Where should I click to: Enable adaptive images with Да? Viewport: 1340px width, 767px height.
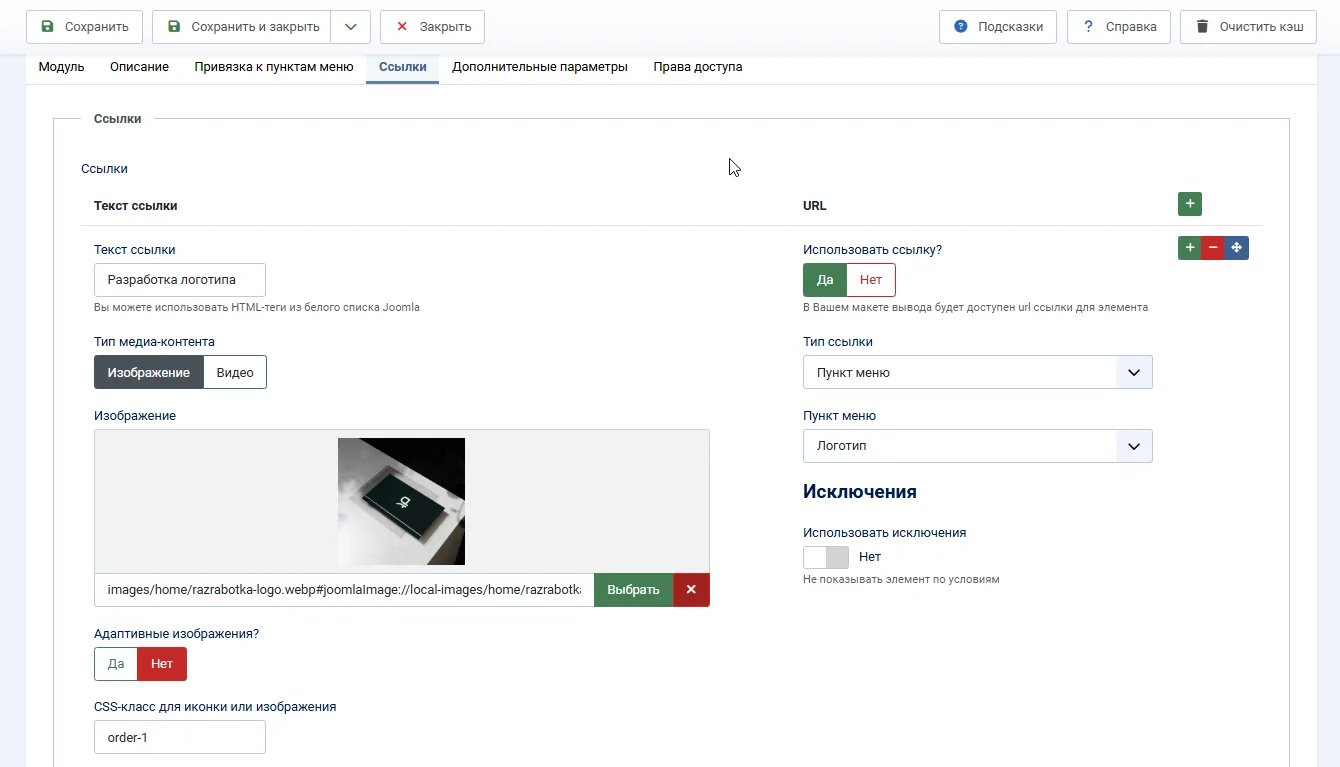(116, 664)
